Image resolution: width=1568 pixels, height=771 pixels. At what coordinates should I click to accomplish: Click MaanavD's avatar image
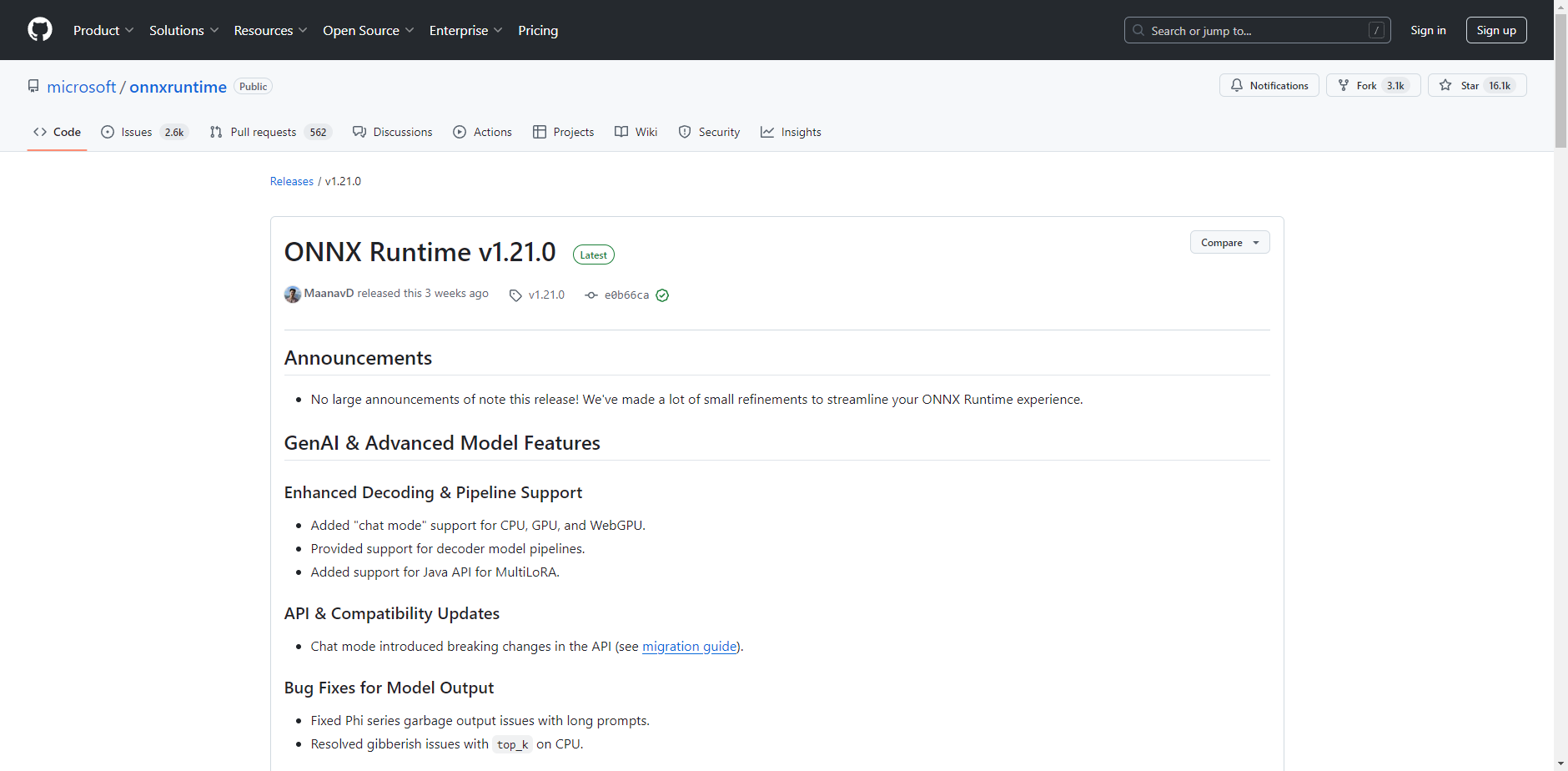293,294
